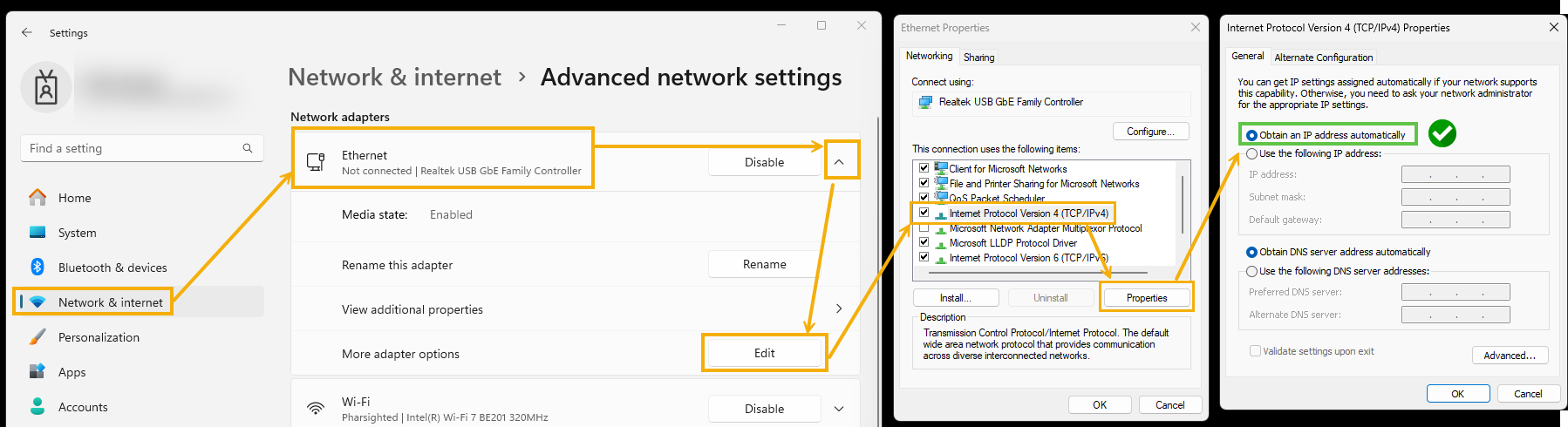Open General tab in IPv4 Properties
Image resolution: width=1568 pixels, height=427 pixels.
point(1247,56)
